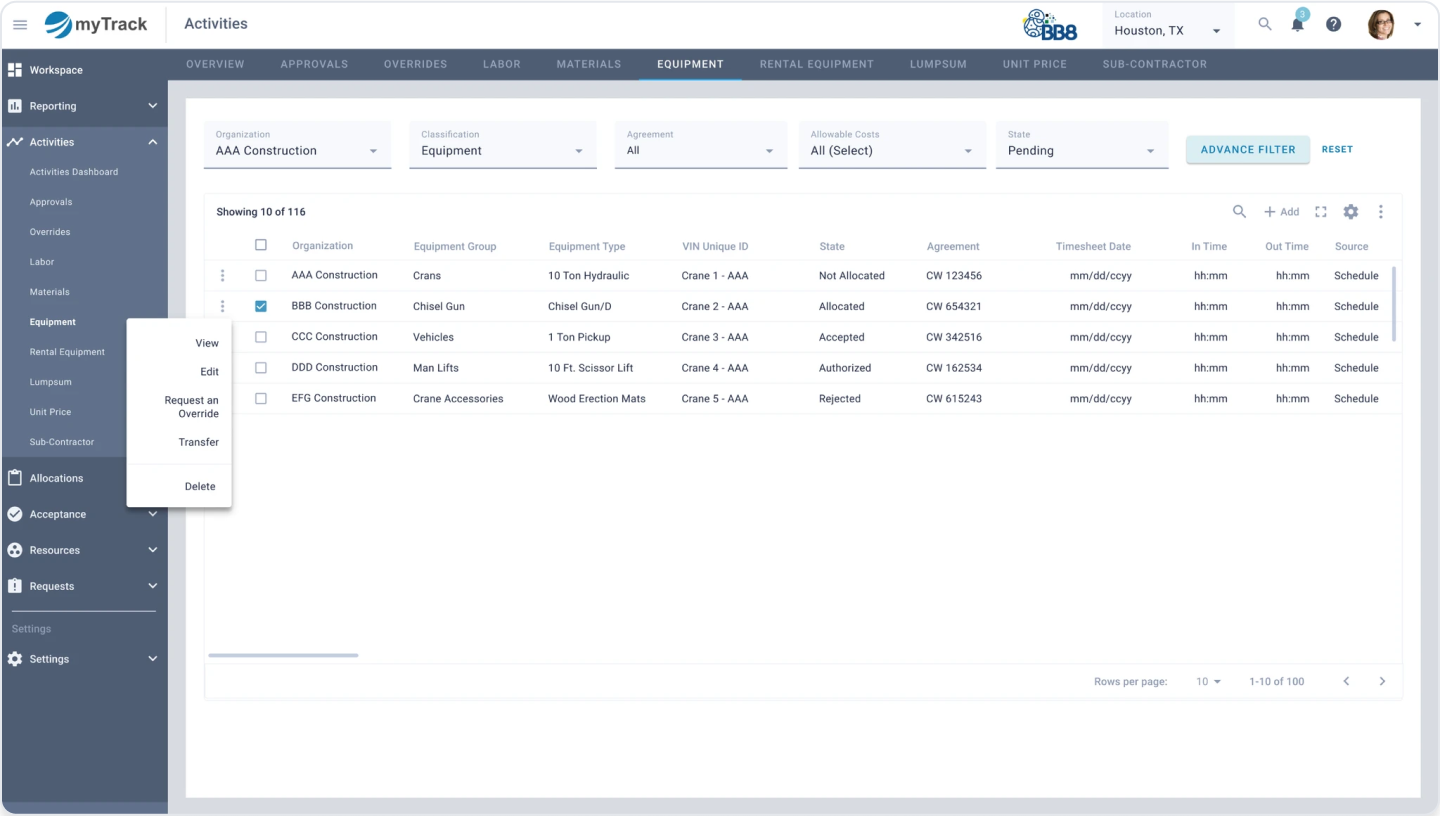Open the table's more options kebab menu
1440x816 pixels.
point(1381,212)
